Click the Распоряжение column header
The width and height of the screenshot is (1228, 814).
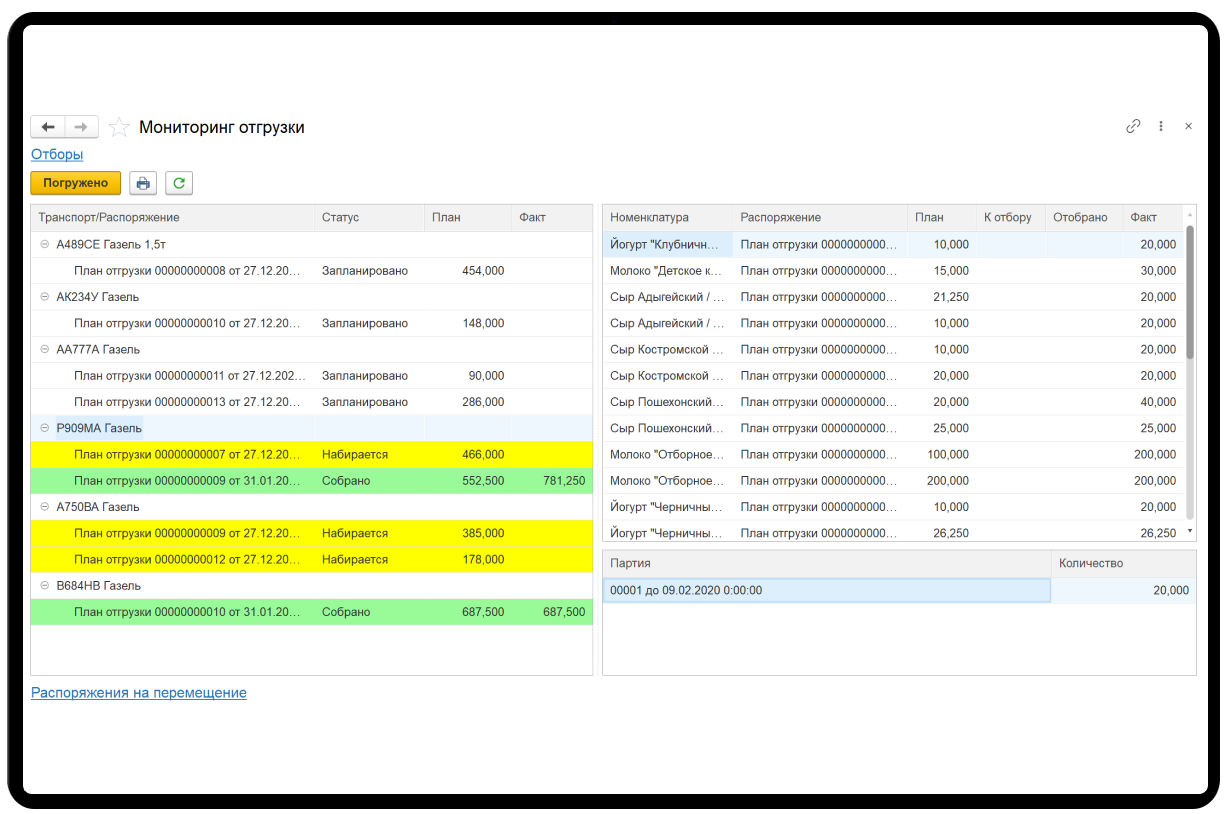[820, 217]
